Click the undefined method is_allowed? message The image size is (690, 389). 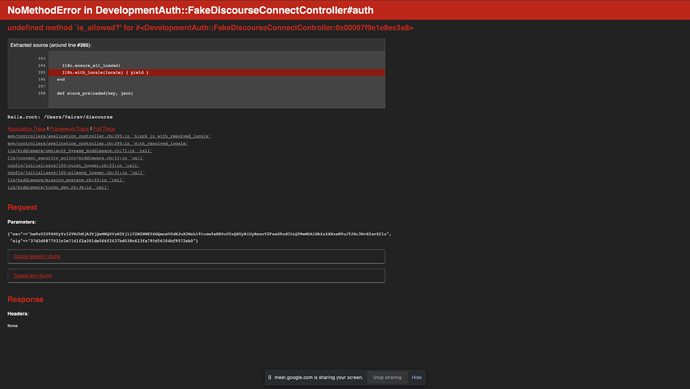click(210, 28)
